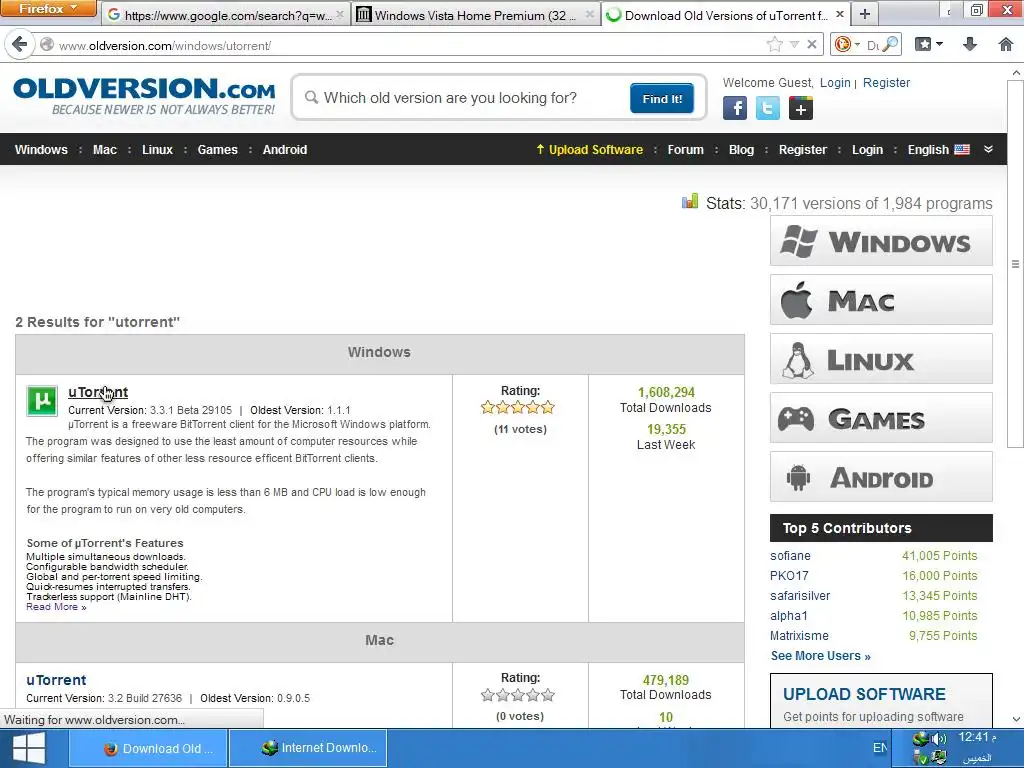Click Register in the black navigation bar
Image resolution: width=1024 pixels, height=768 pixels.
tap(803, 150)
